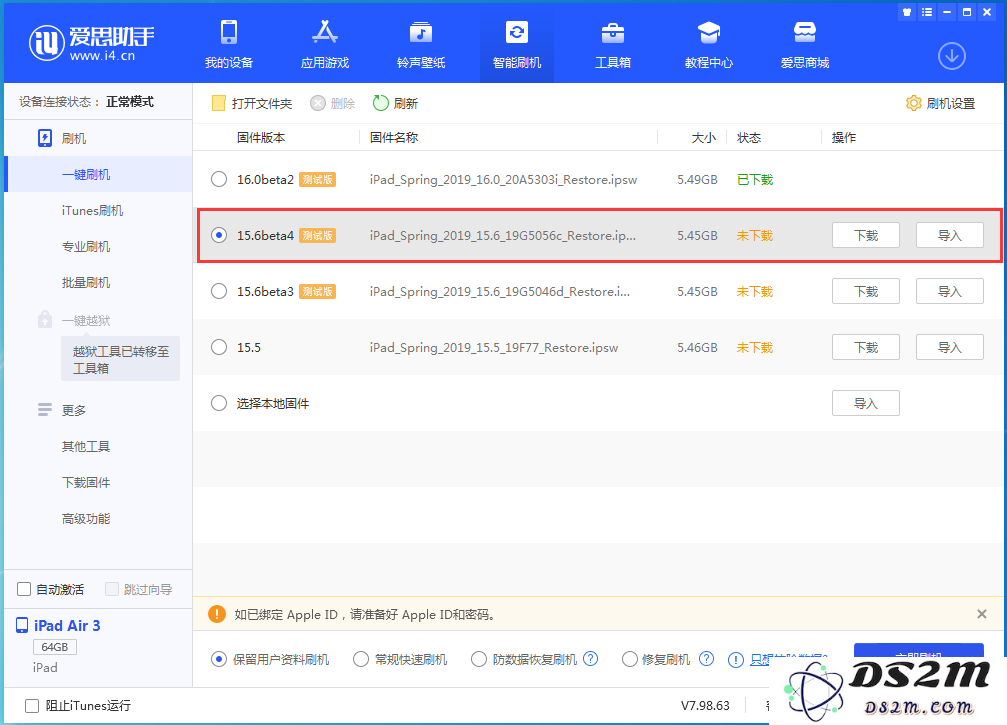This screenshot has width=1007, height=725.
Task: Click the 爱思助手 logo
Action: click(x=92, y=43)
